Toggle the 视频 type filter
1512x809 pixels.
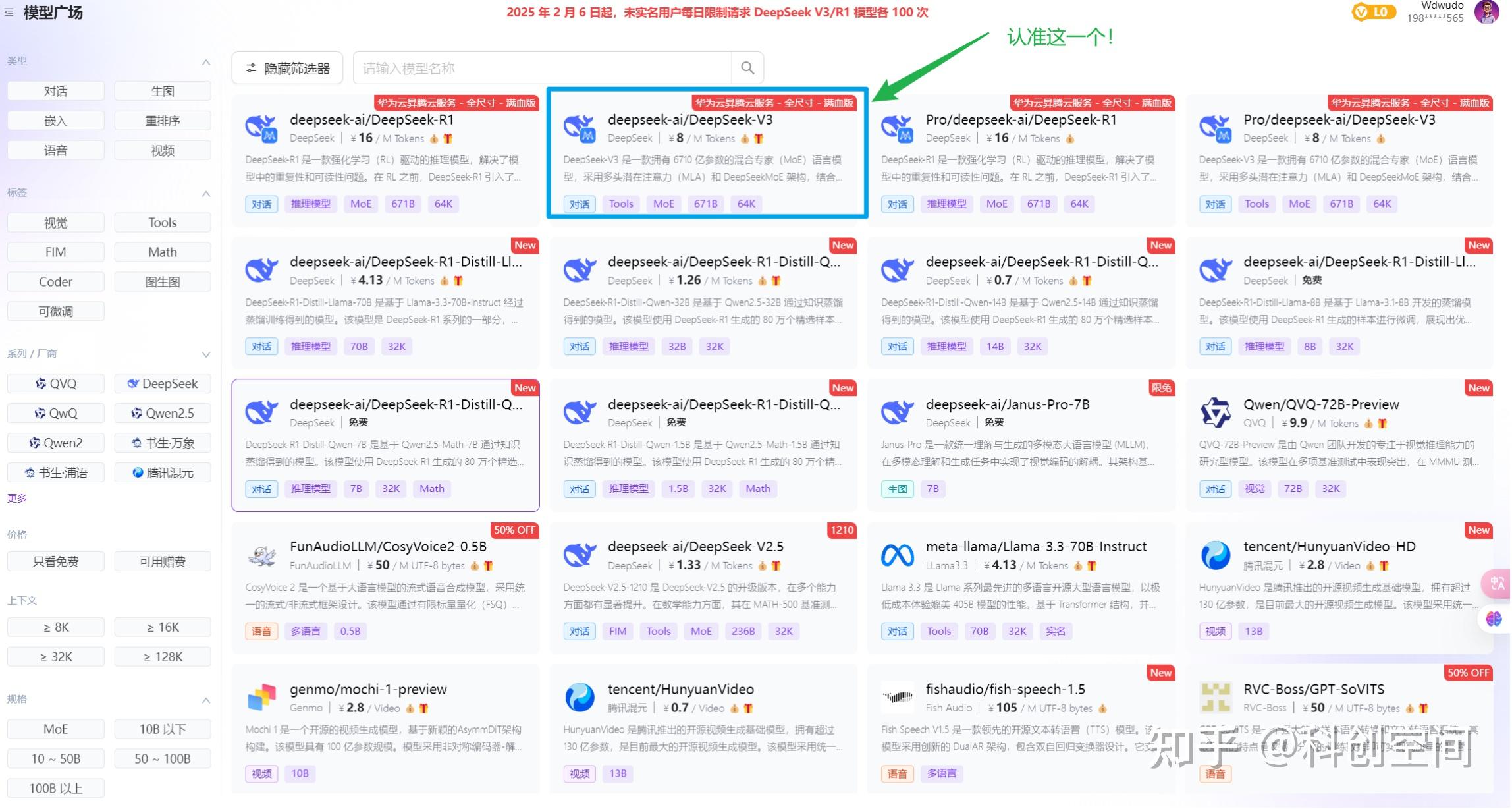163,150
